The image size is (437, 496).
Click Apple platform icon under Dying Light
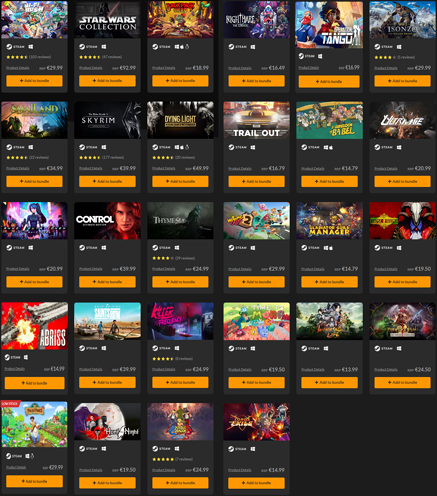click(x=182, y=147)
